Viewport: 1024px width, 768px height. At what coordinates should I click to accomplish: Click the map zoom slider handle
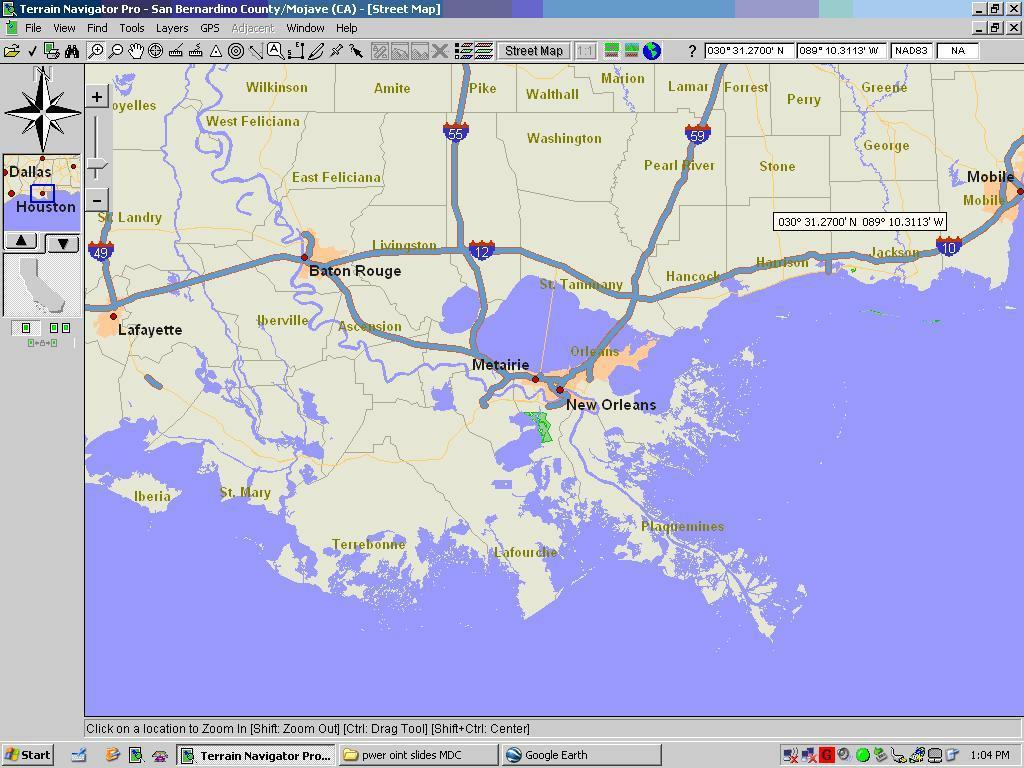(97, 168)
